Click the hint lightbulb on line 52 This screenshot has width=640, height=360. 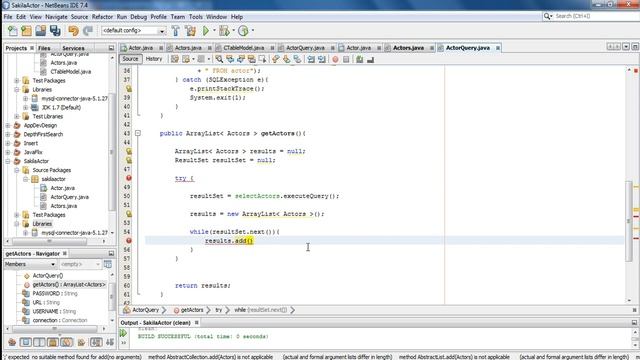point(129,214)
